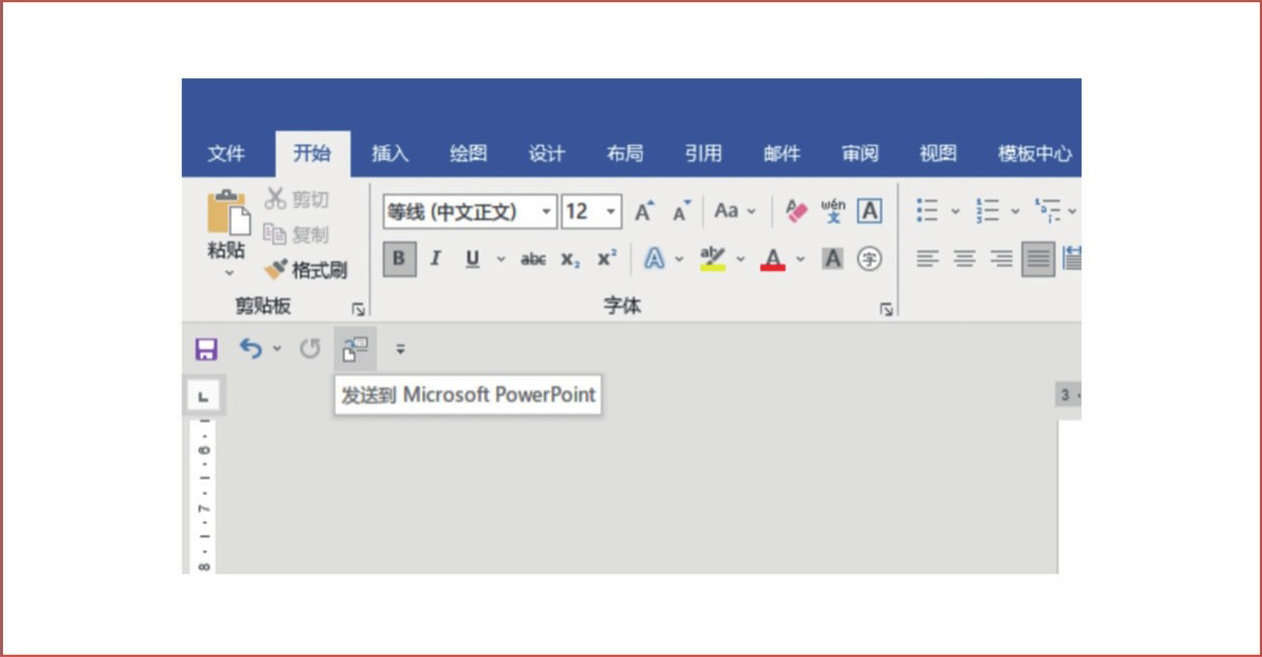Open the 字体 dialog launcher

click(x=886, y=309)
